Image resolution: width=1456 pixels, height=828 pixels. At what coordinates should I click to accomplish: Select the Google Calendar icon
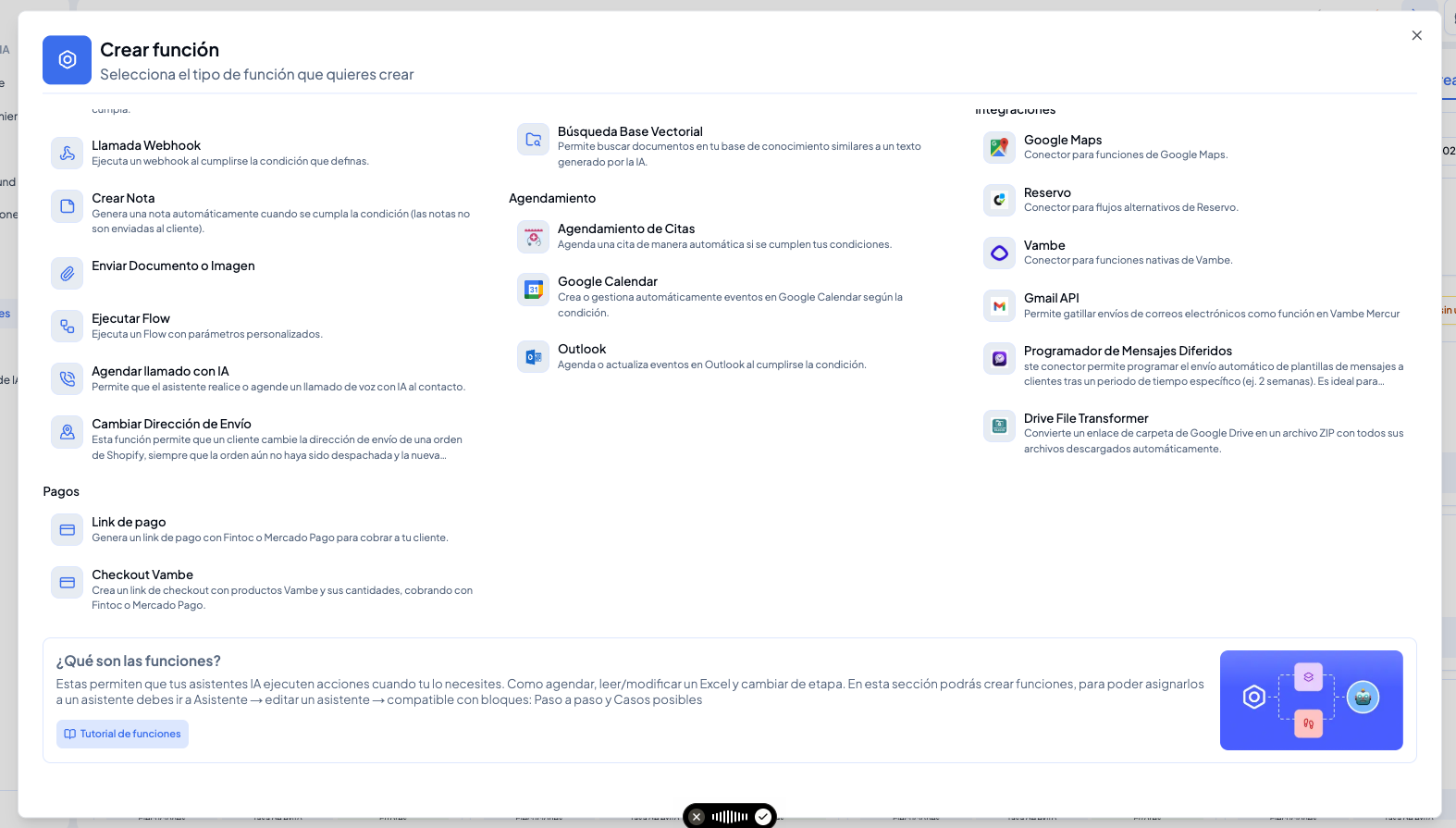pyautogui.click(x=534, y=290)
